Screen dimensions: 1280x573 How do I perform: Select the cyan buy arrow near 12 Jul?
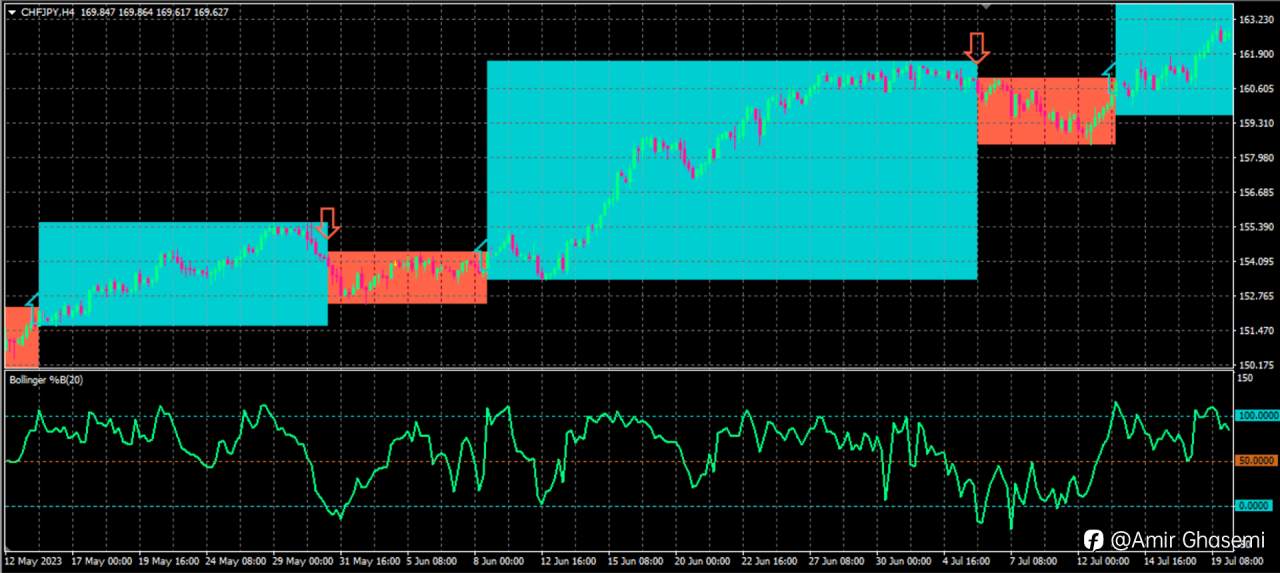(1107, 69)
